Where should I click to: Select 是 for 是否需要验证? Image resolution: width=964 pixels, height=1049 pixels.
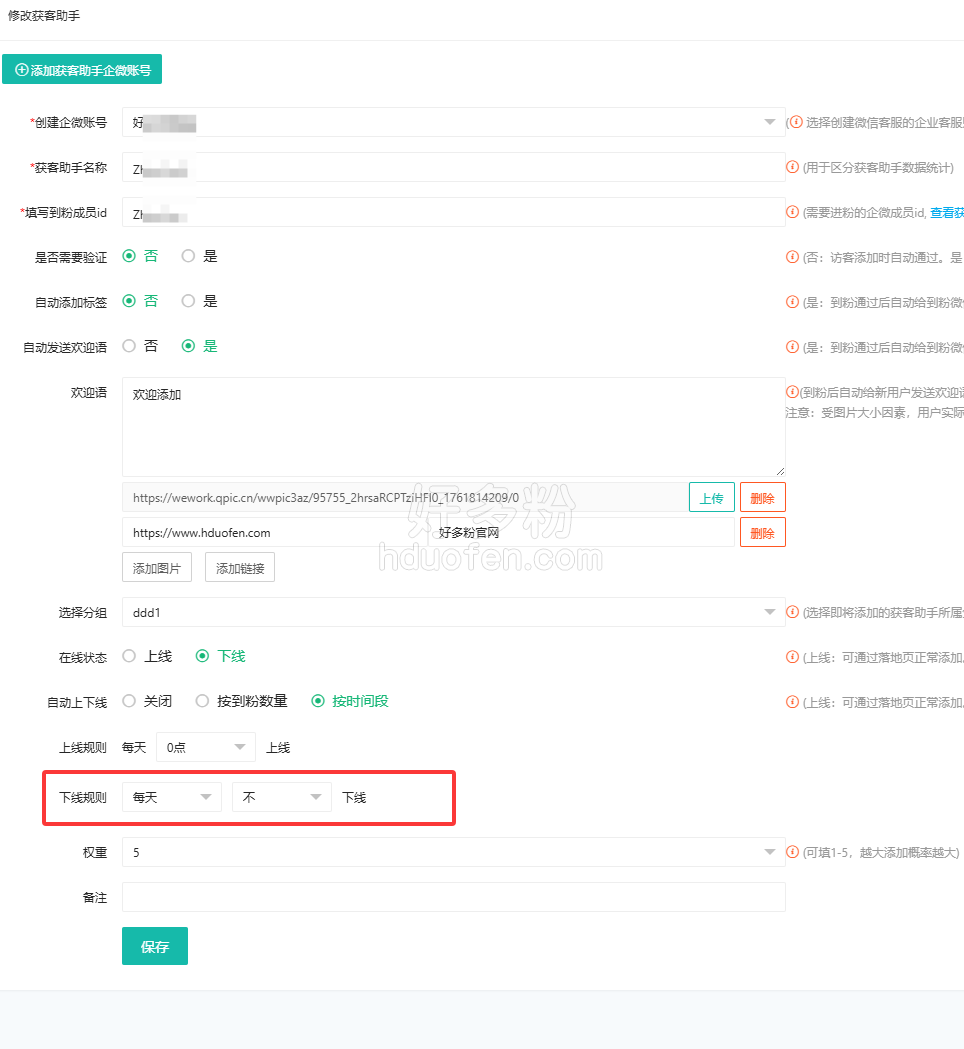point(188,256)
